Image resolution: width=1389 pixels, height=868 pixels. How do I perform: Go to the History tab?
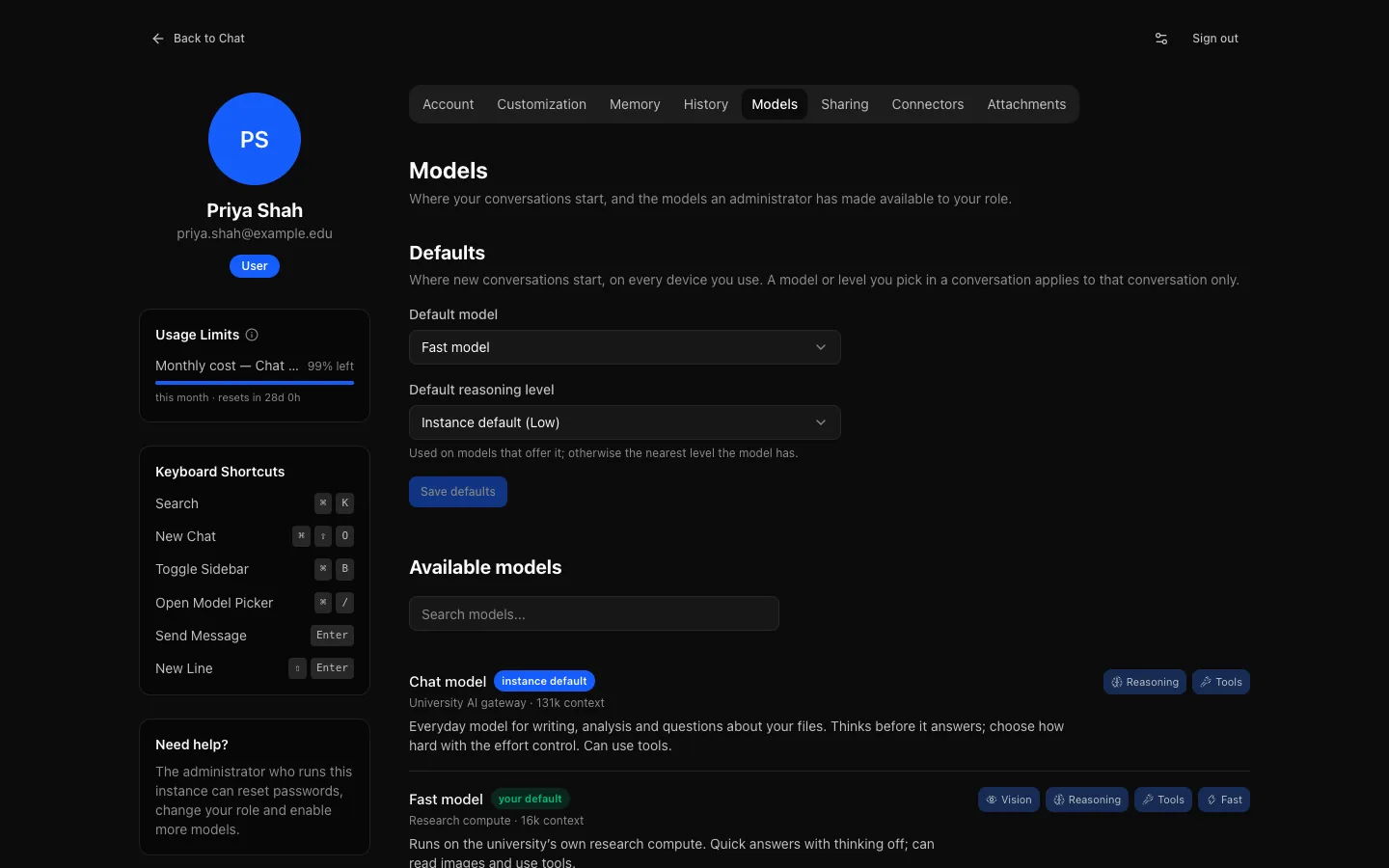click(x=706, y=104)
